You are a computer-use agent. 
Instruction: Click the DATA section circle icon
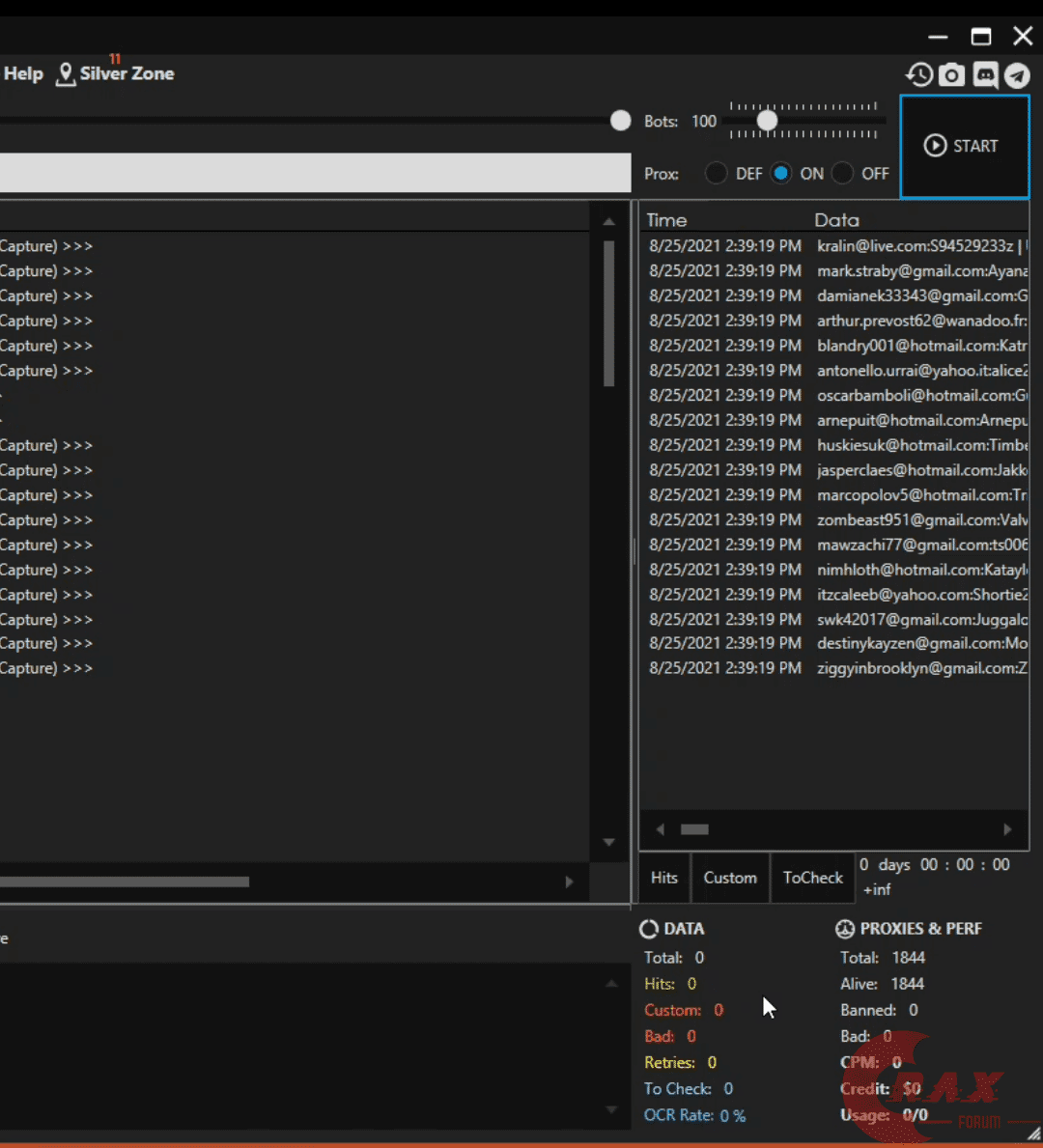pos(649,929)
